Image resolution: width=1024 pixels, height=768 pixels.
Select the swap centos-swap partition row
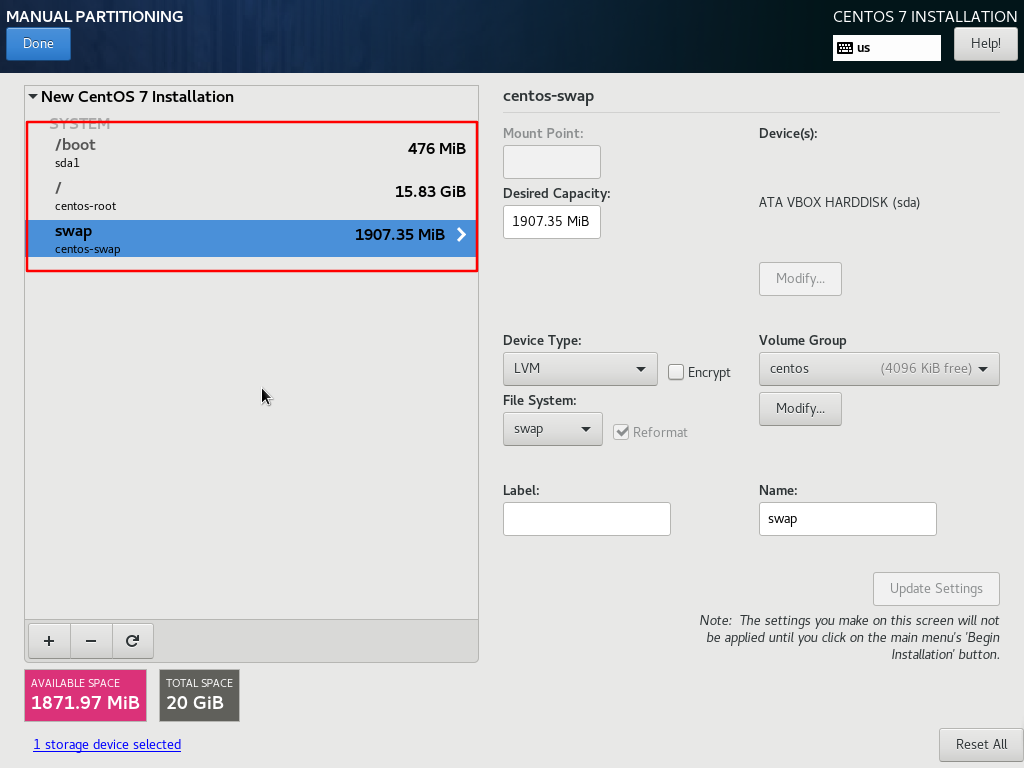251,238
